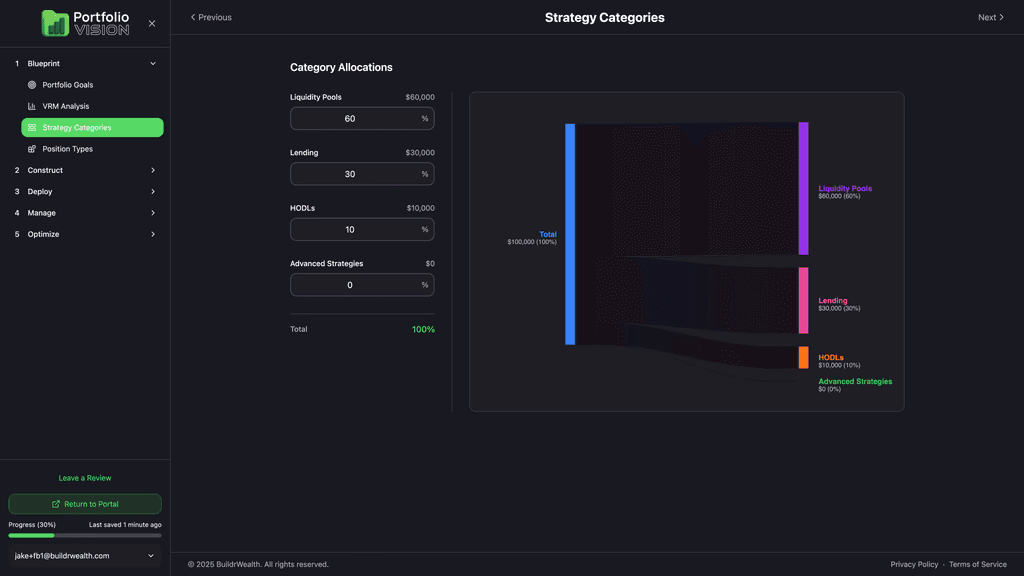
Task: Open the Optimize step label
Action: click(x=43, y=234)
